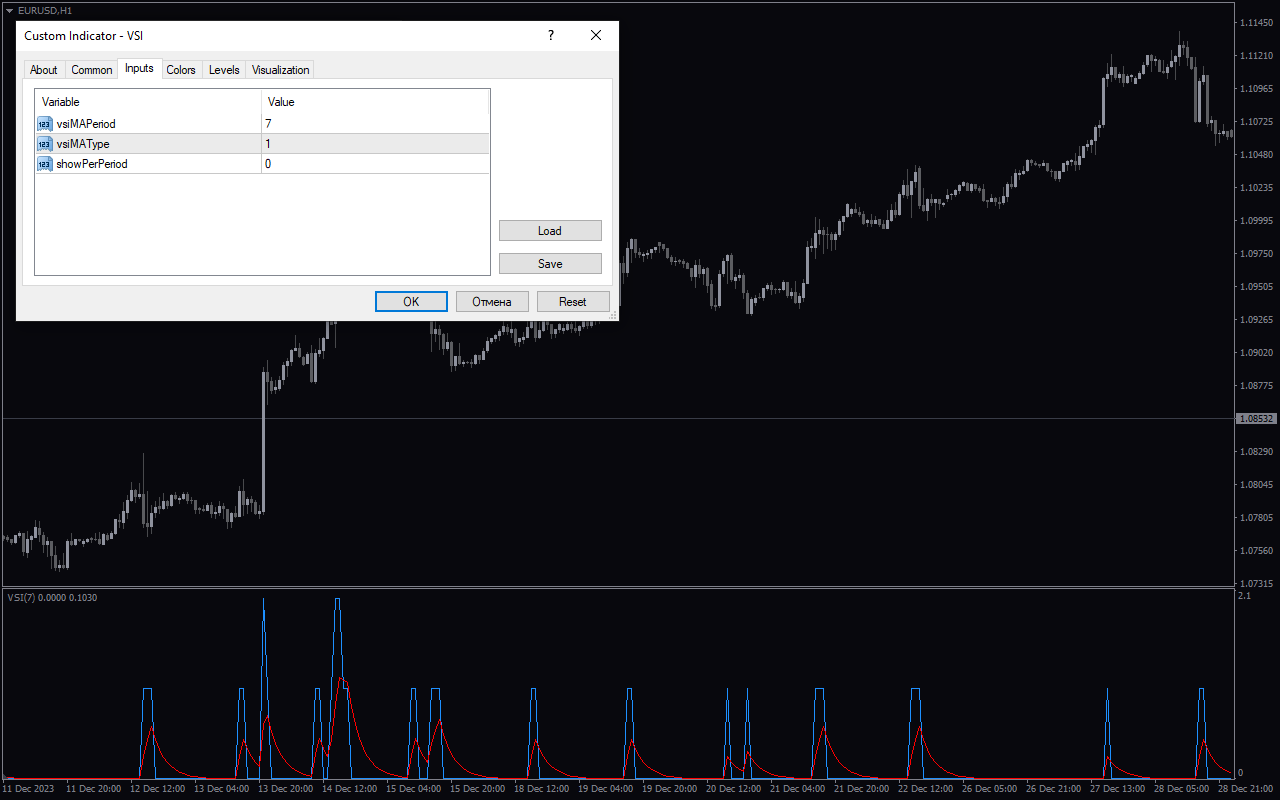
Task: Click the vsiMAPeriod variable icon
Action: (45, 124)
